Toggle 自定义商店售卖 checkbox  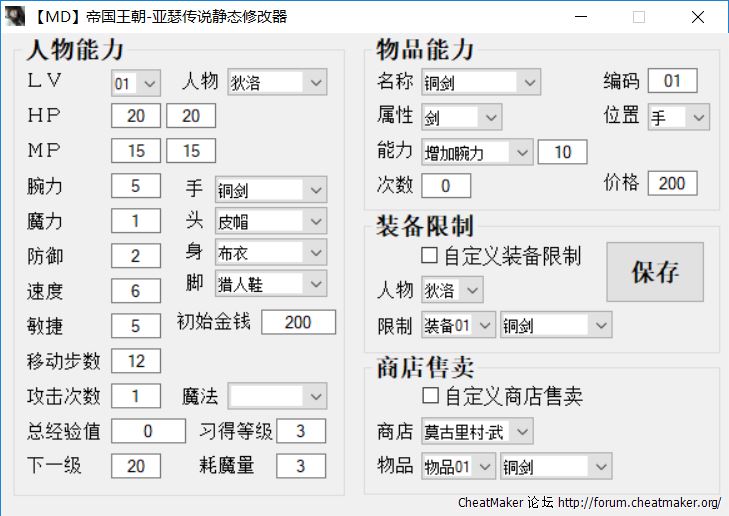click(430, 397)
